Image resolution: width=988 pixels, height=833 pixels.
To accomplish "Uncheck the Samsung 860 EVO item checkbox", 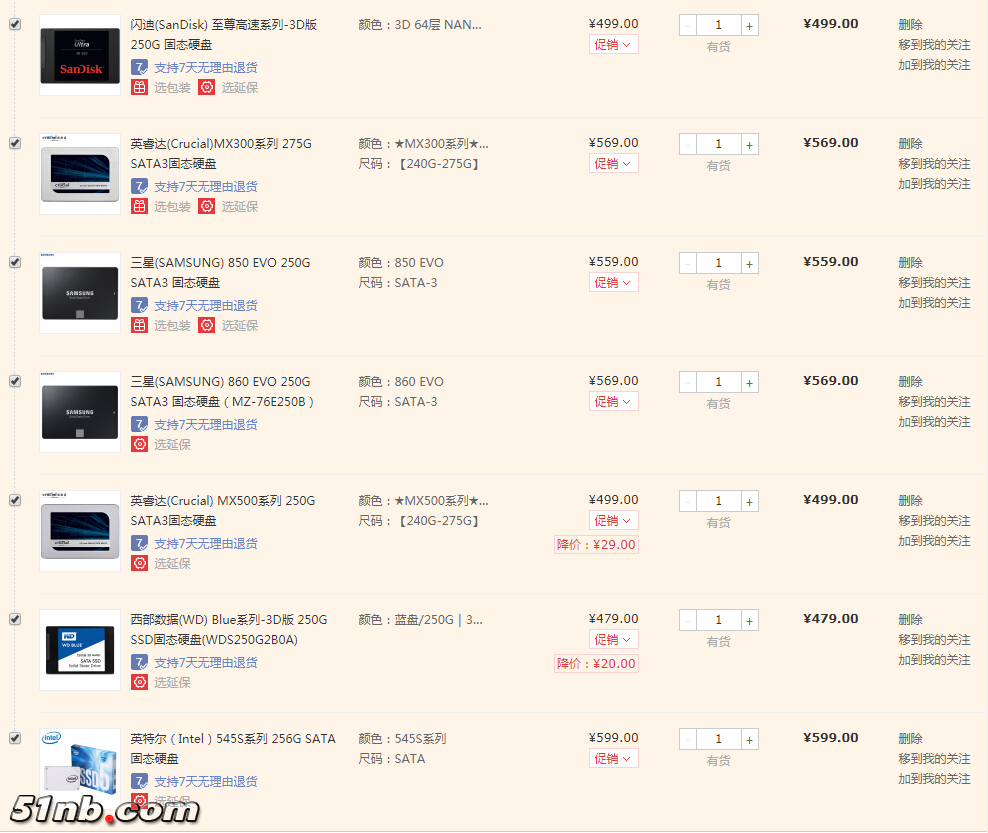I will [x=15, y=381].
